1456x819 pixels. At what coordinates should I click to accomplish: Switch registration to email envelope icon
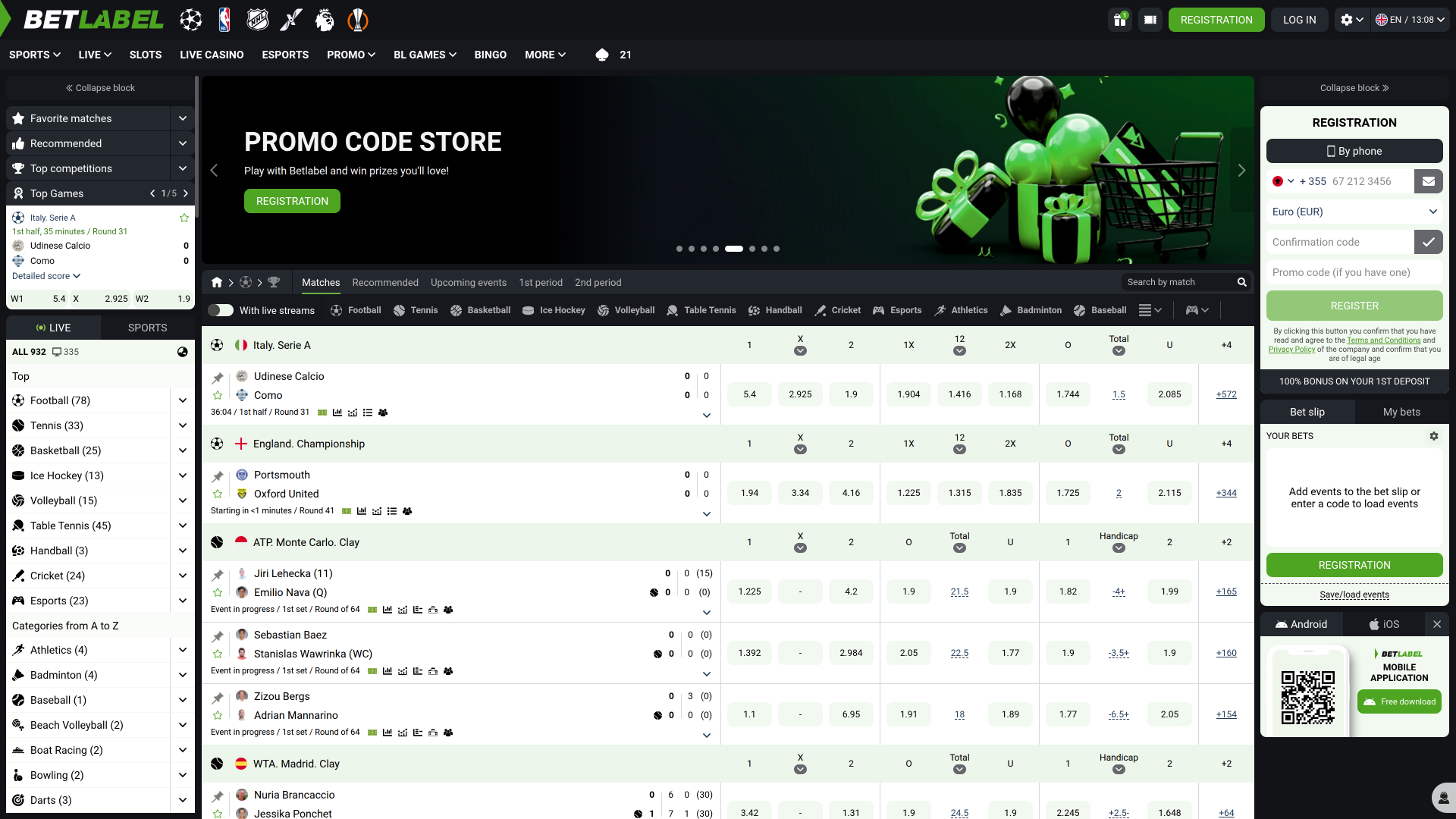(1428, 181)
